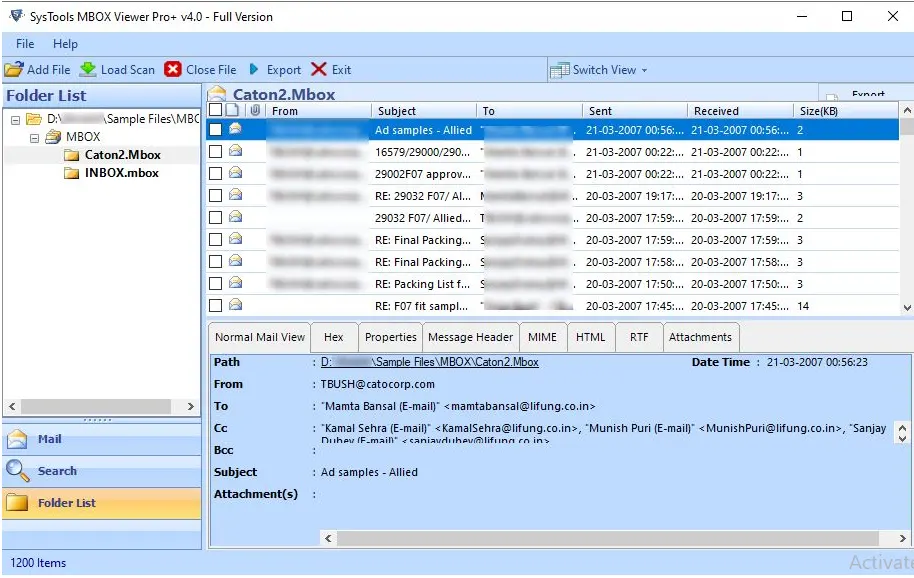This screenshot has width=914, height=578.
Task: Sort by the Received column header
Action: tap(740, 111)
